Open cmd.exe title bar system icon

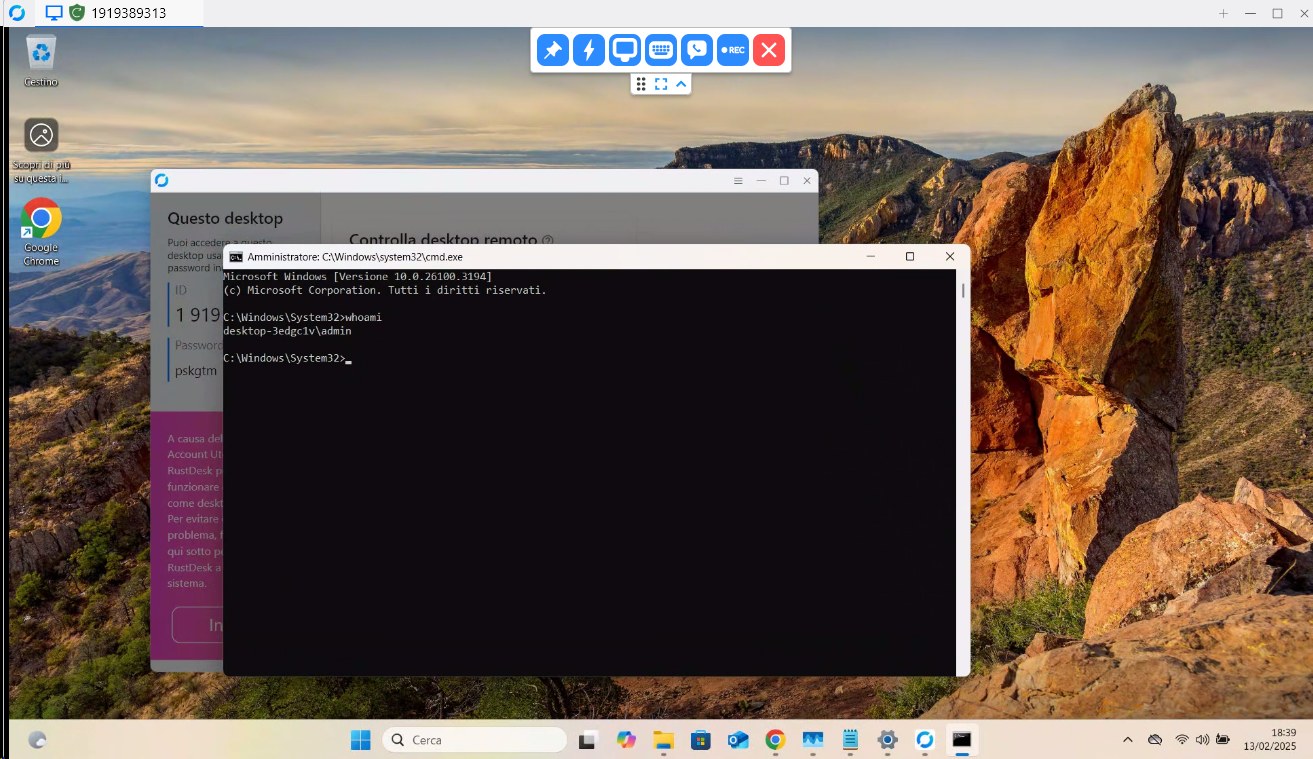tap(236, 257)
